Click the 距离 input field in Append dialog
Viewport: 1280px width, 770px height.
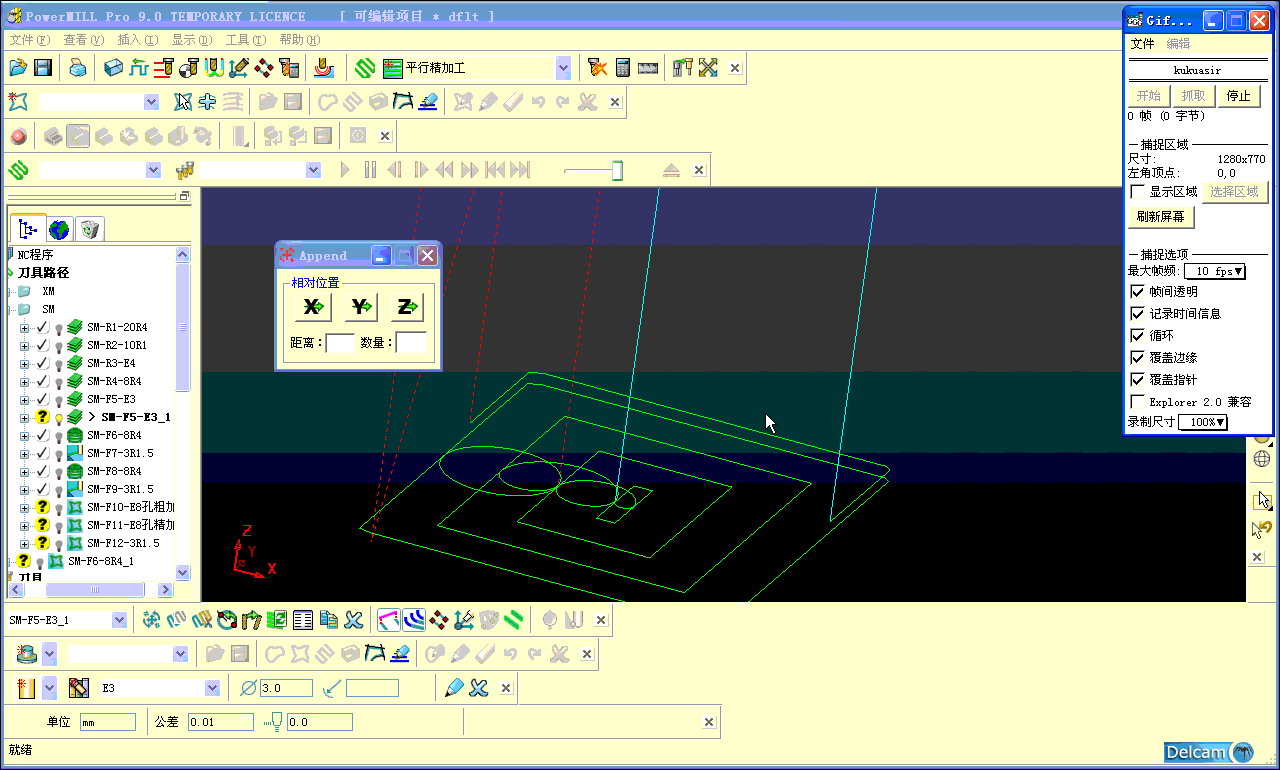pos(340,343)
